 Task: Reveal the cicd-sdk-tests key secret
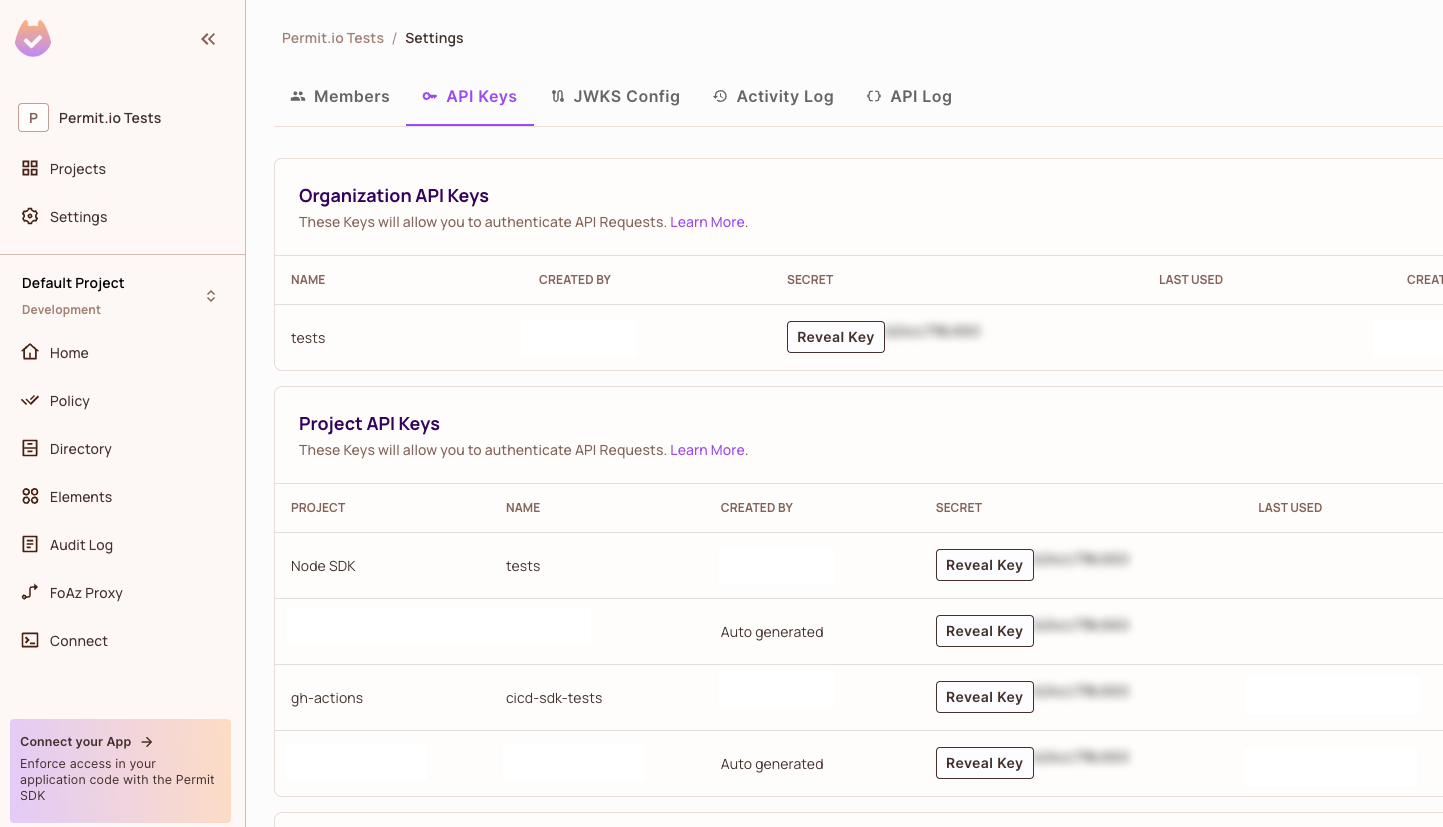(984, 697)
